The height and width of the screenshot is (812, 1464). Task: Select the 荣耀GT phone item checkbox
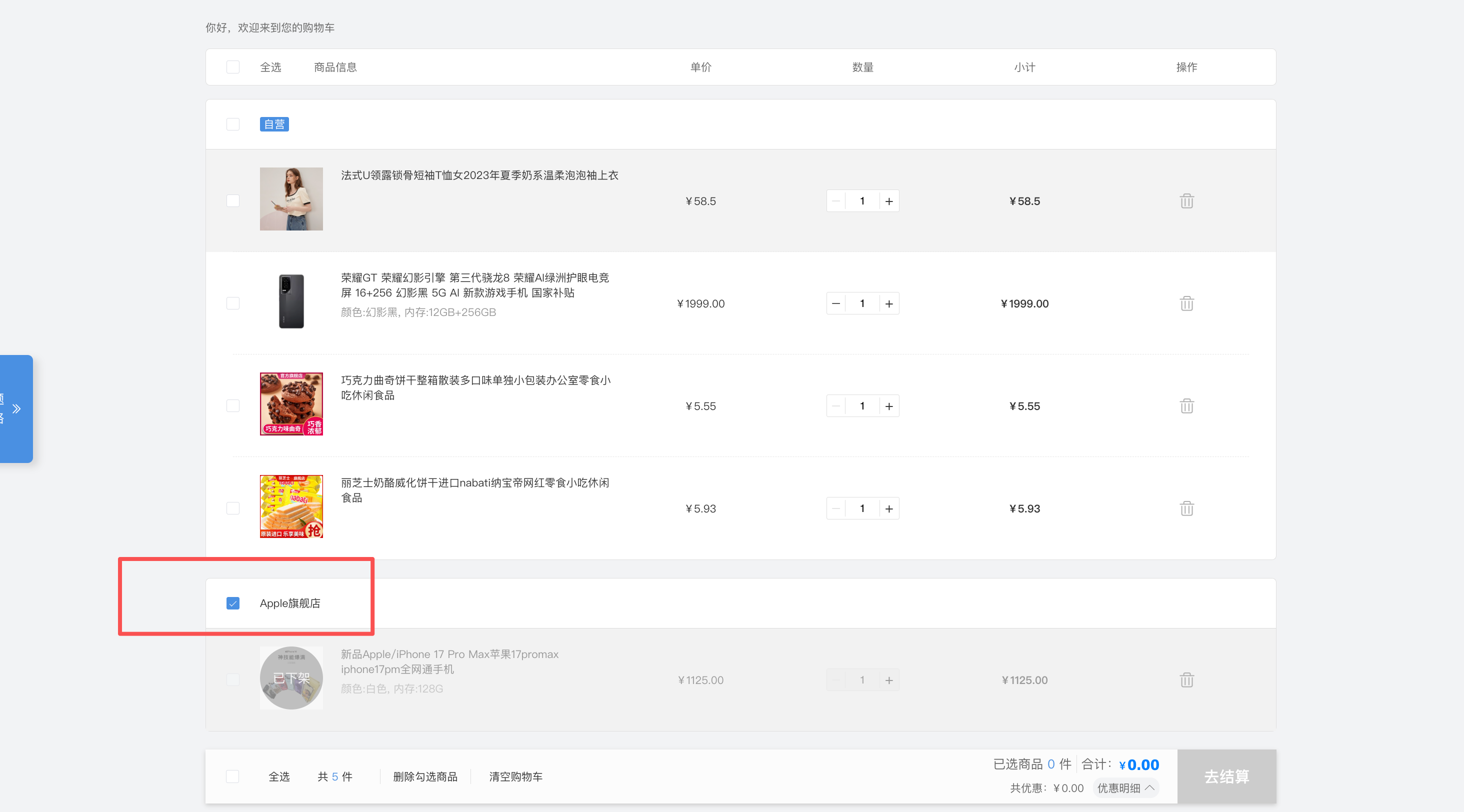pos(232,303)
